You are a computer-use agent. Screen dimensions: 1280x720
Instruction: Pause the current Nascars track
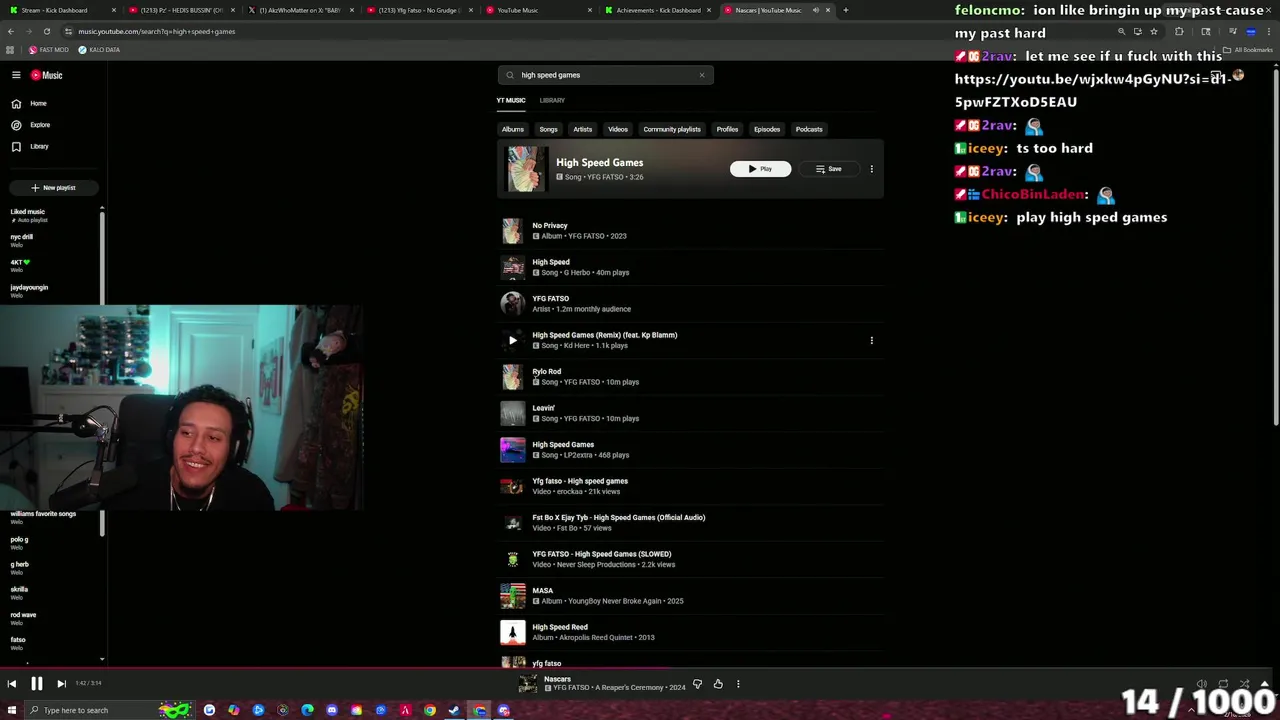[36, 684]
